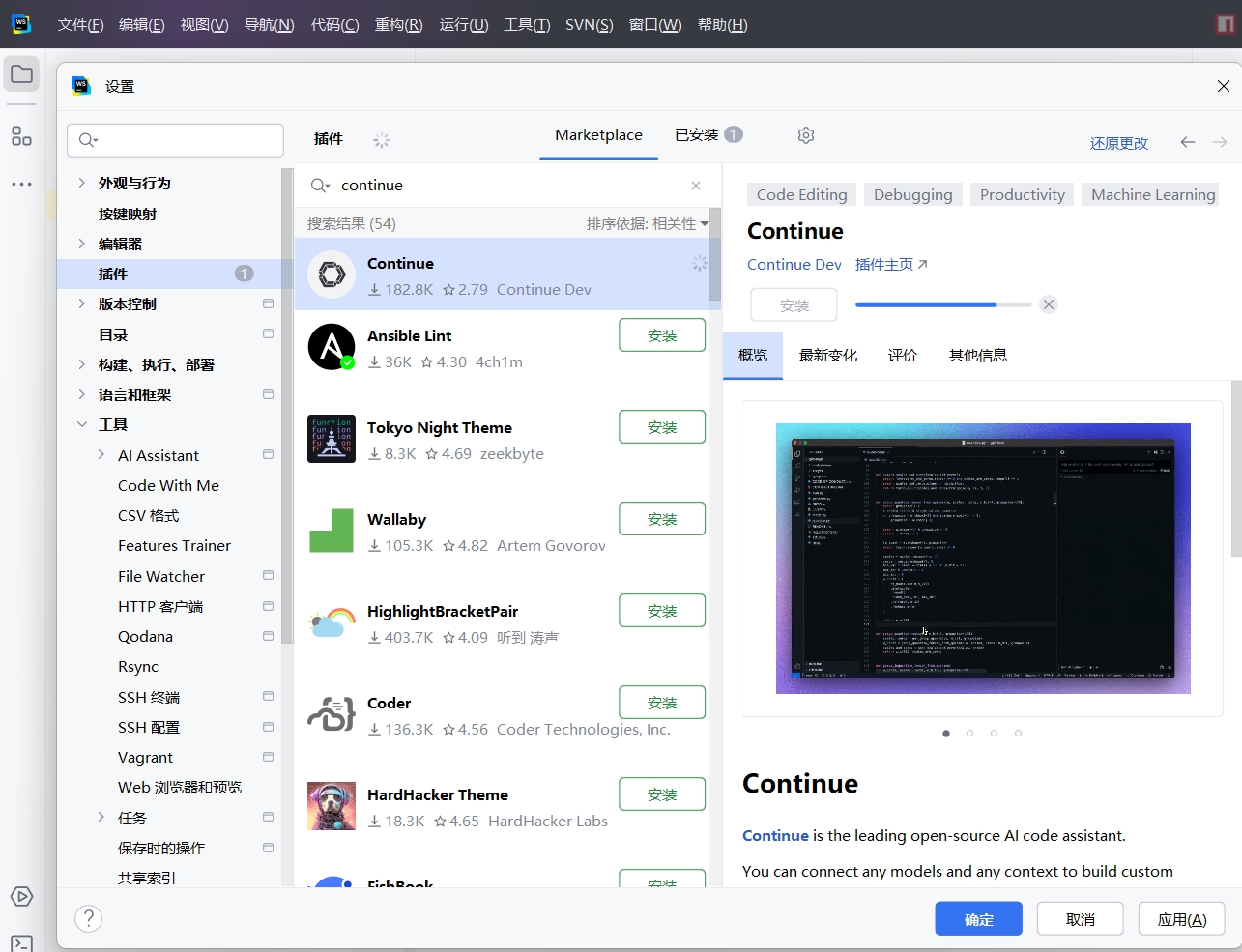This screenshot has height=952, width=1242.
Task: Install the Ansible Lint plugin
Action: click(662, 335)
